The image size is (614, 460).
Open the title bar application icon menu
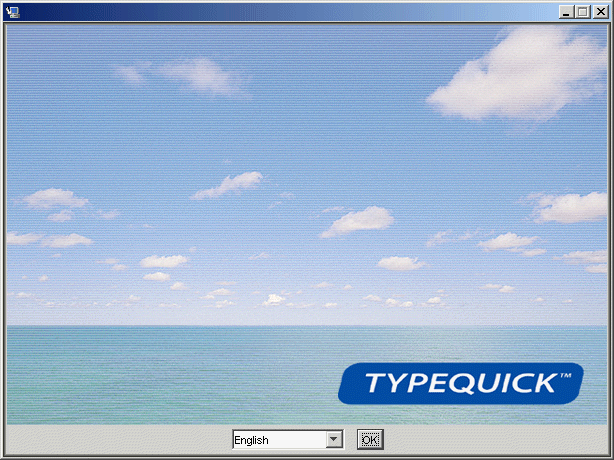[x=13, y=13]
